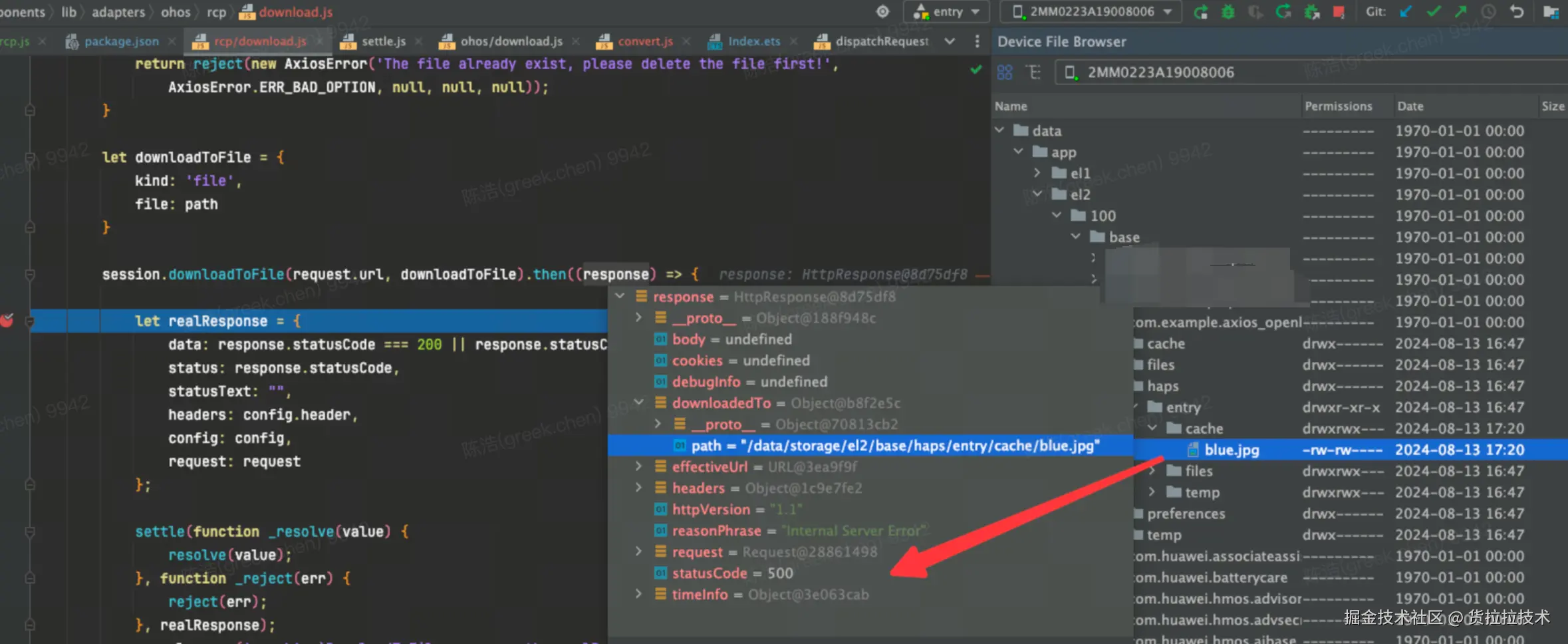Screen dimensions: 1568x644
Task: Select the statusCode = 500 variable row
Action: click(x=870, y=573)
